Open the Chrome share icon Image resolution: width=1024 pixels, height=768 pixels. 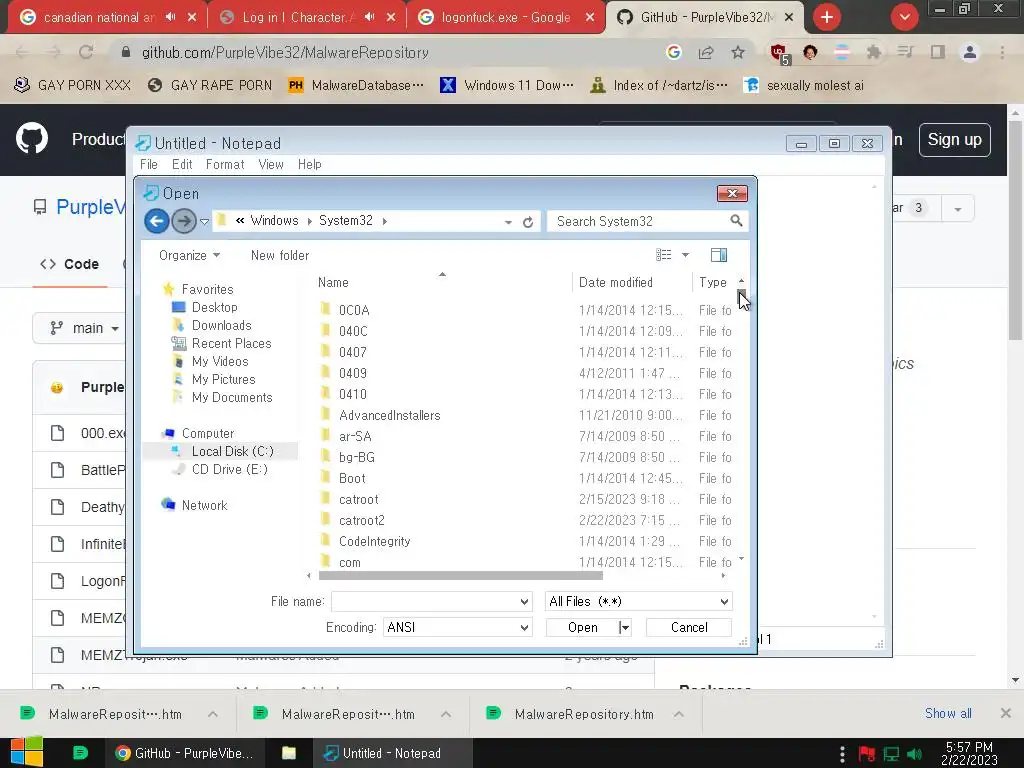coord(706,52)
